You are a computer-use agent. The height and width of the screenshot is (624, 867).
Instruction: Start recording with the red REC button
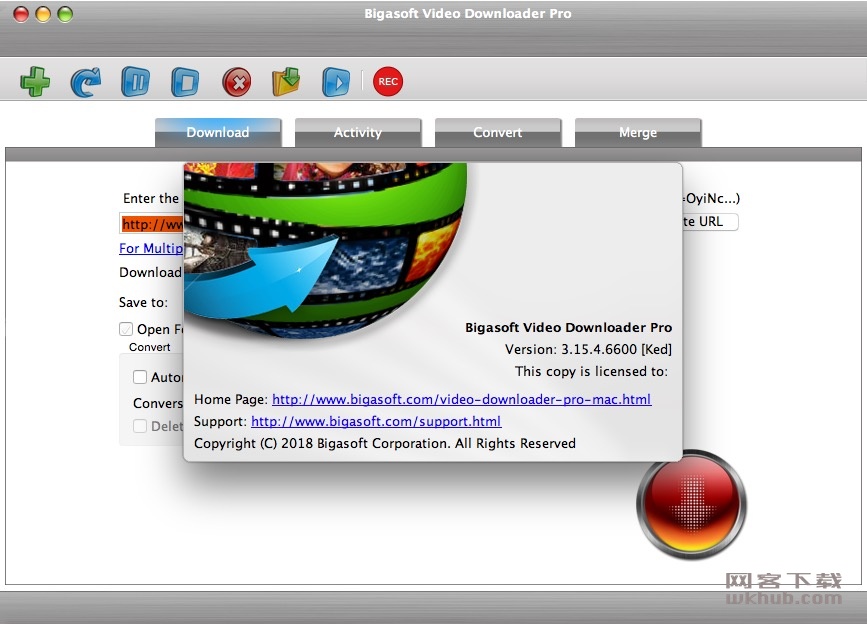click(x=388, y=81)
